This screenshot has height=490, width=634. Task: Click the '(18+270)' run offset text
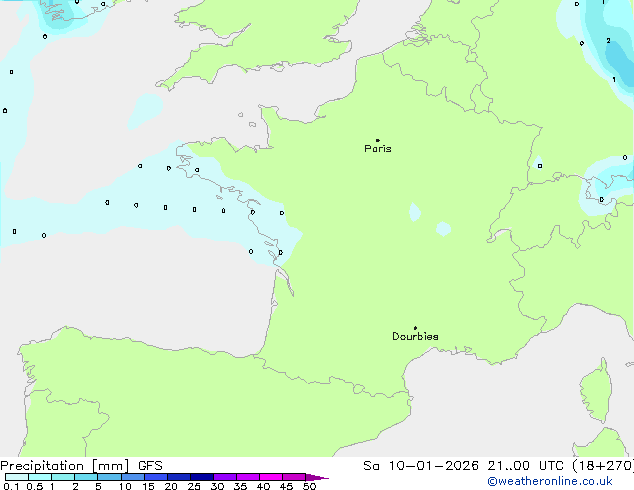[x=603, y=466]
